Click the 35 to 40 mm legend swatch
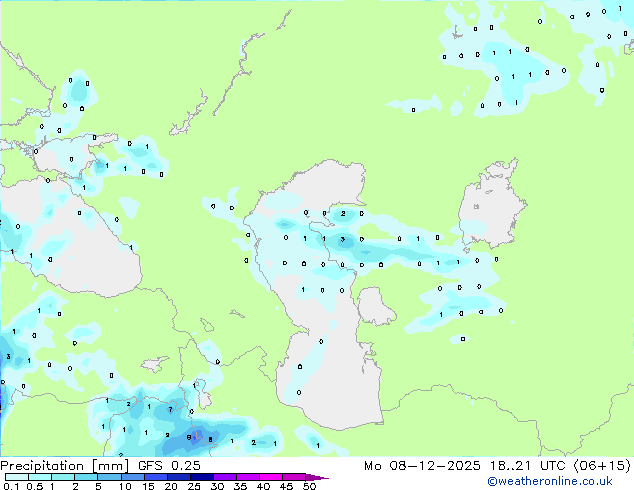Image resolution: width=634 pixels, height=490 pixels. tap(248, 477)
